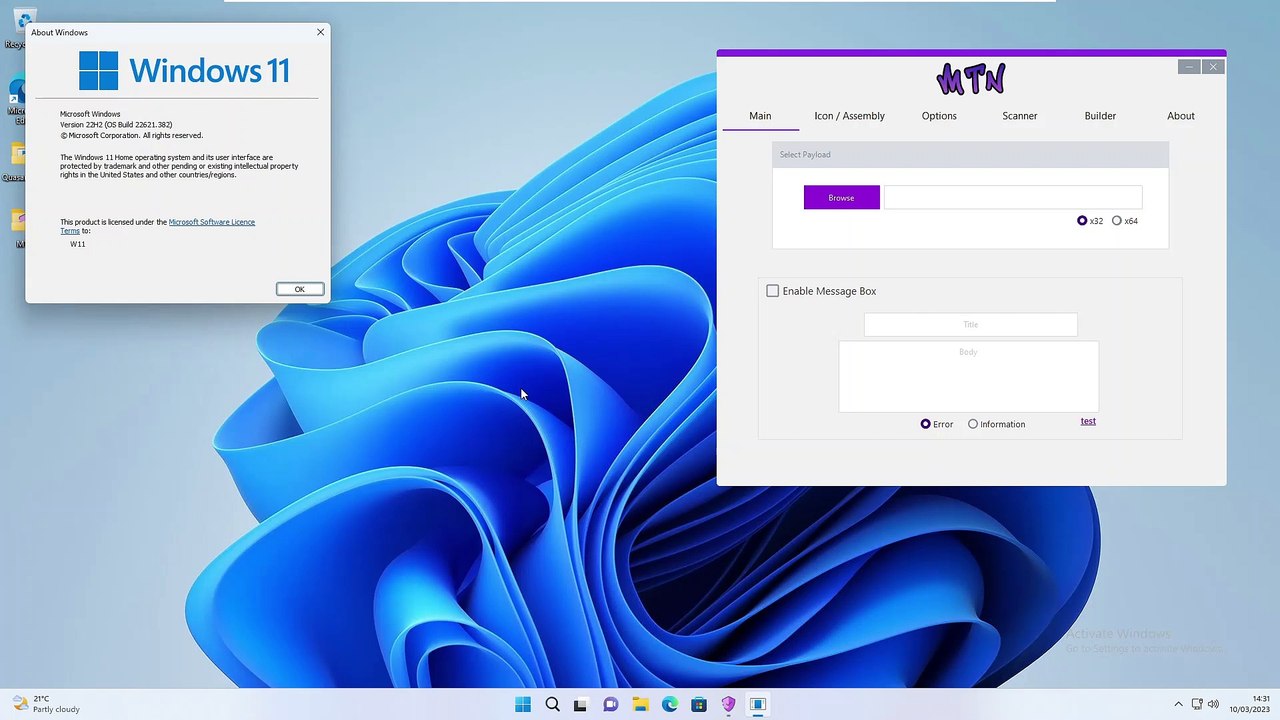
Task: Click the MTN logo
Action: 971,78
